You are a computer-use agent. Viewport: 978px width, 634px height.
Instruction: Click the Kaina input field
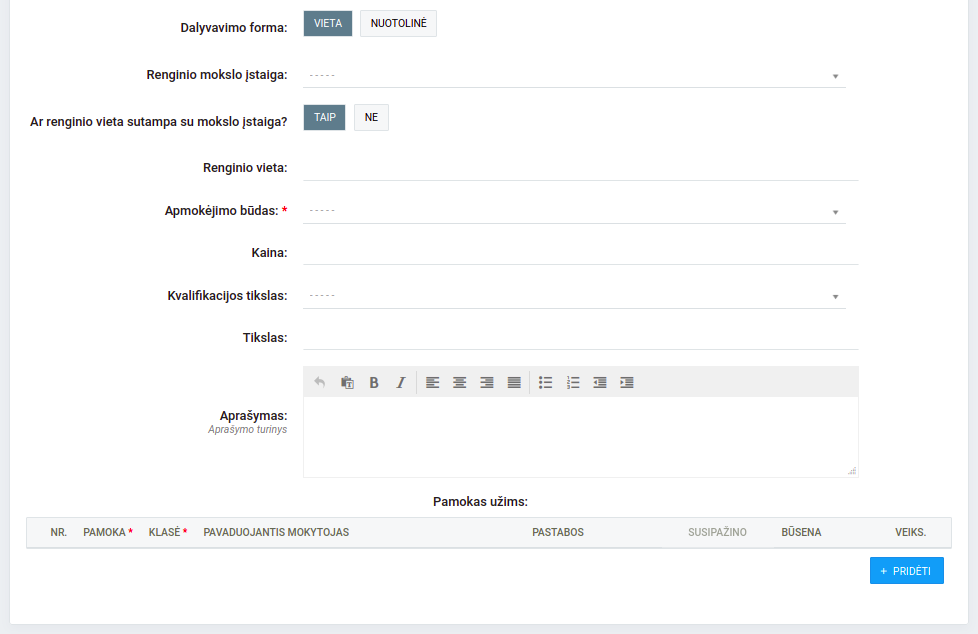580,252
